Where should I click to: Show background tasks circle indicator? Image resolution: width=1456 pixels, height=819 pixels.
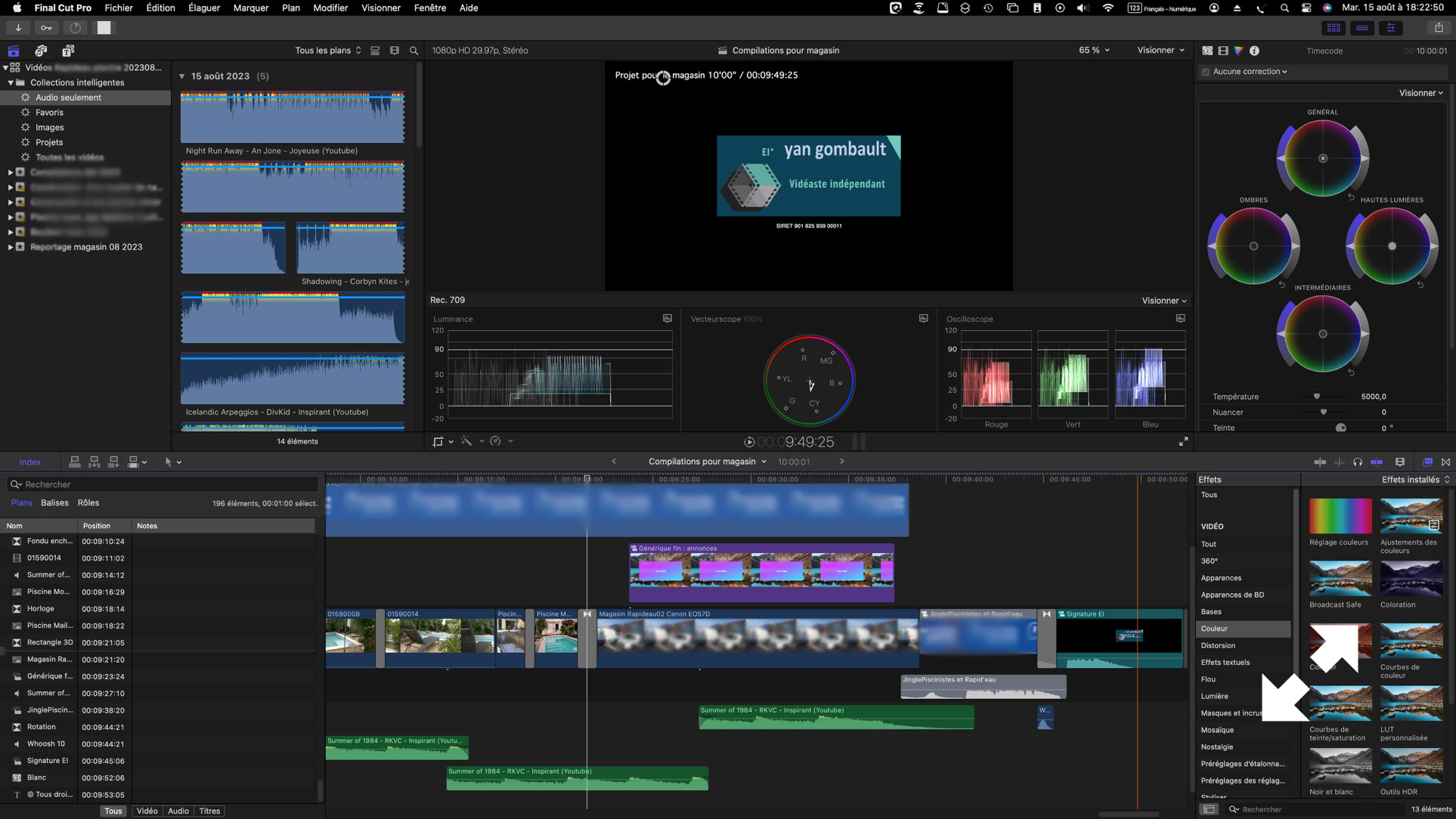click(75, 28)
